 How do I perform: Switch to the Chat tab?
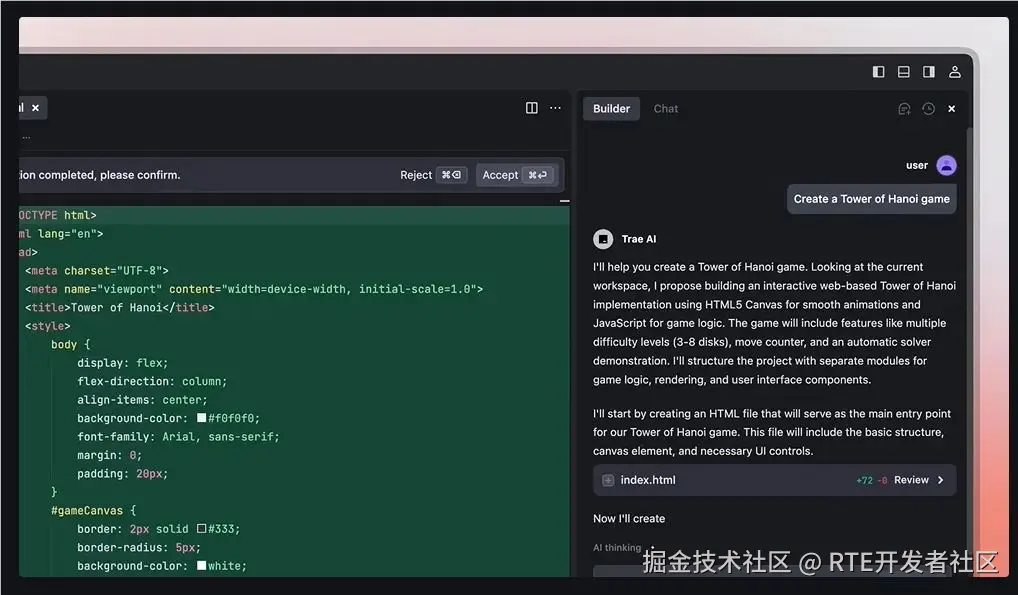tap(665, 108)
